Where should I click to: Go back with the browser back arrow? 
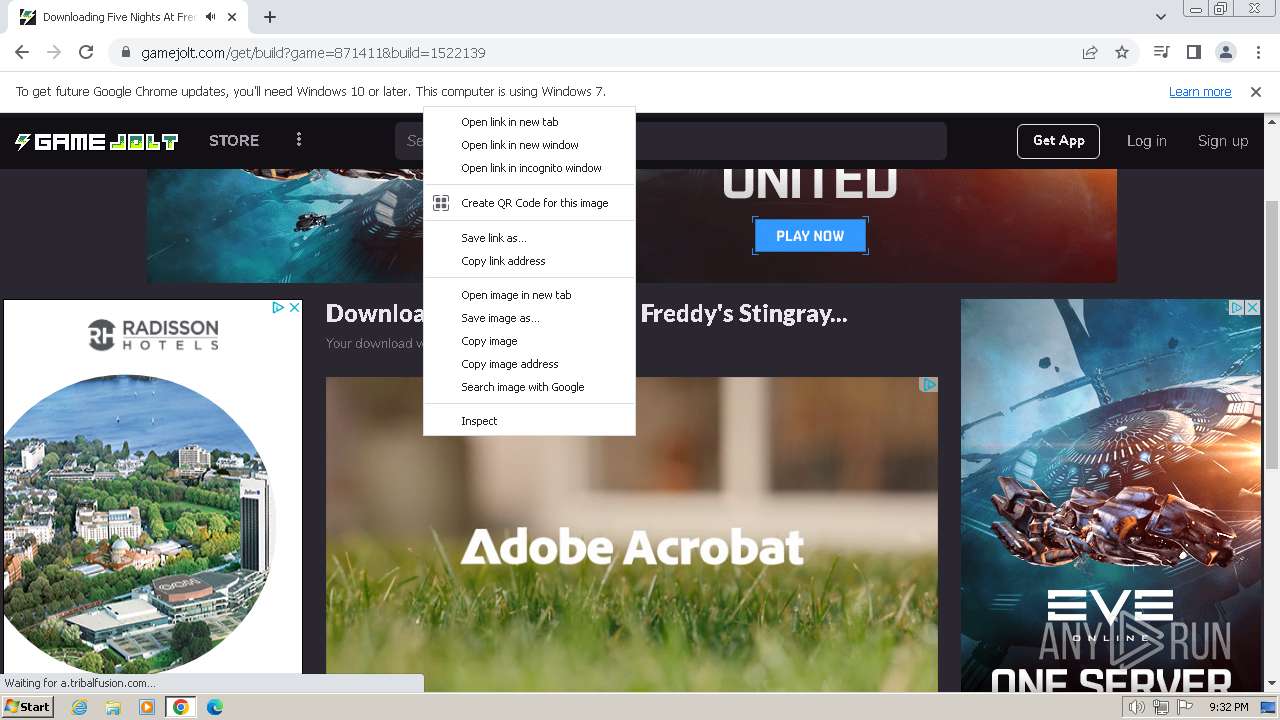pyautogui.click(x=22, y=52)
